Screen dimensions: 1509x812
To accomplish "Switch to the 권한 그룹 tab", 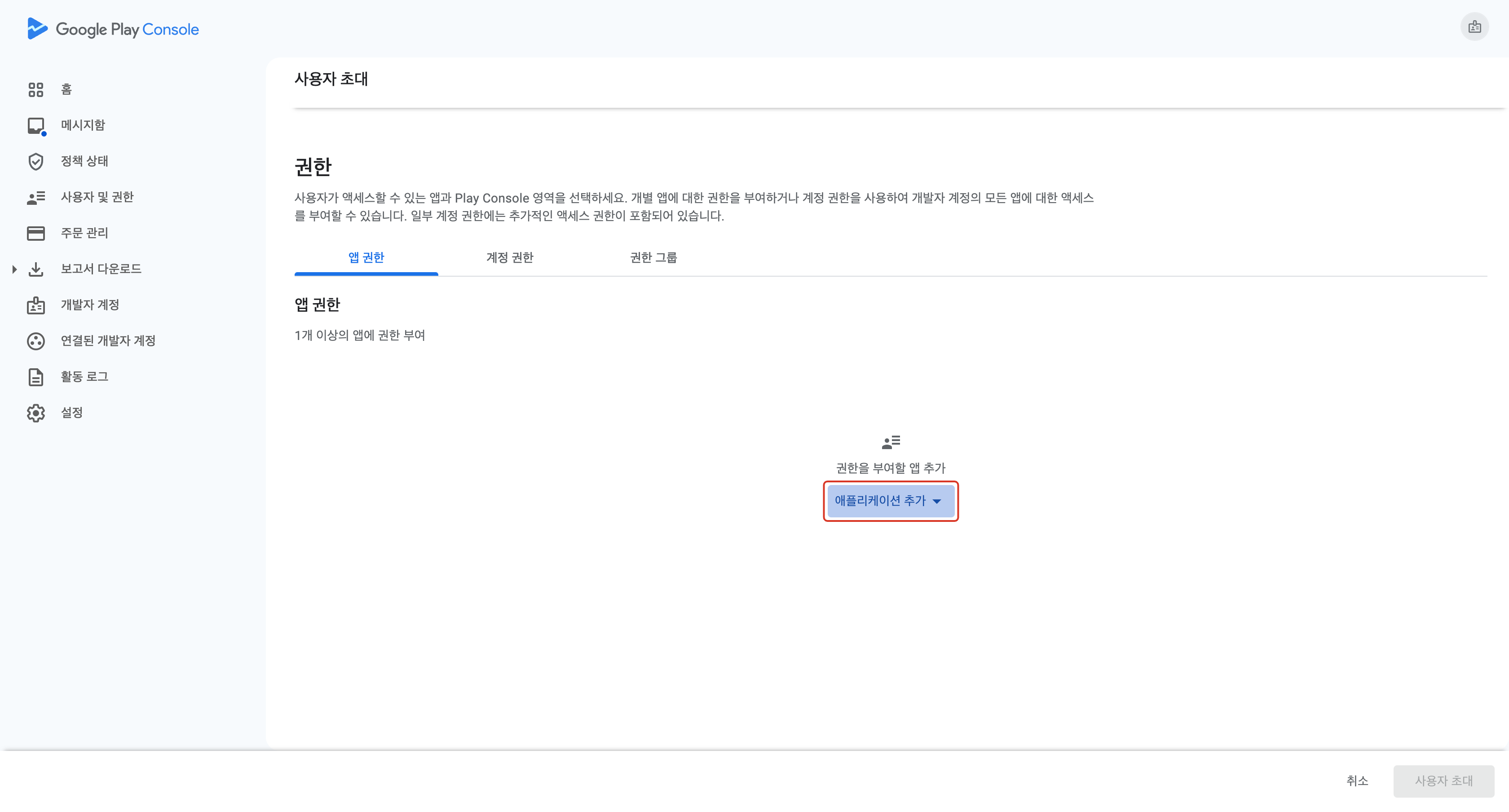I will (653, 258).
